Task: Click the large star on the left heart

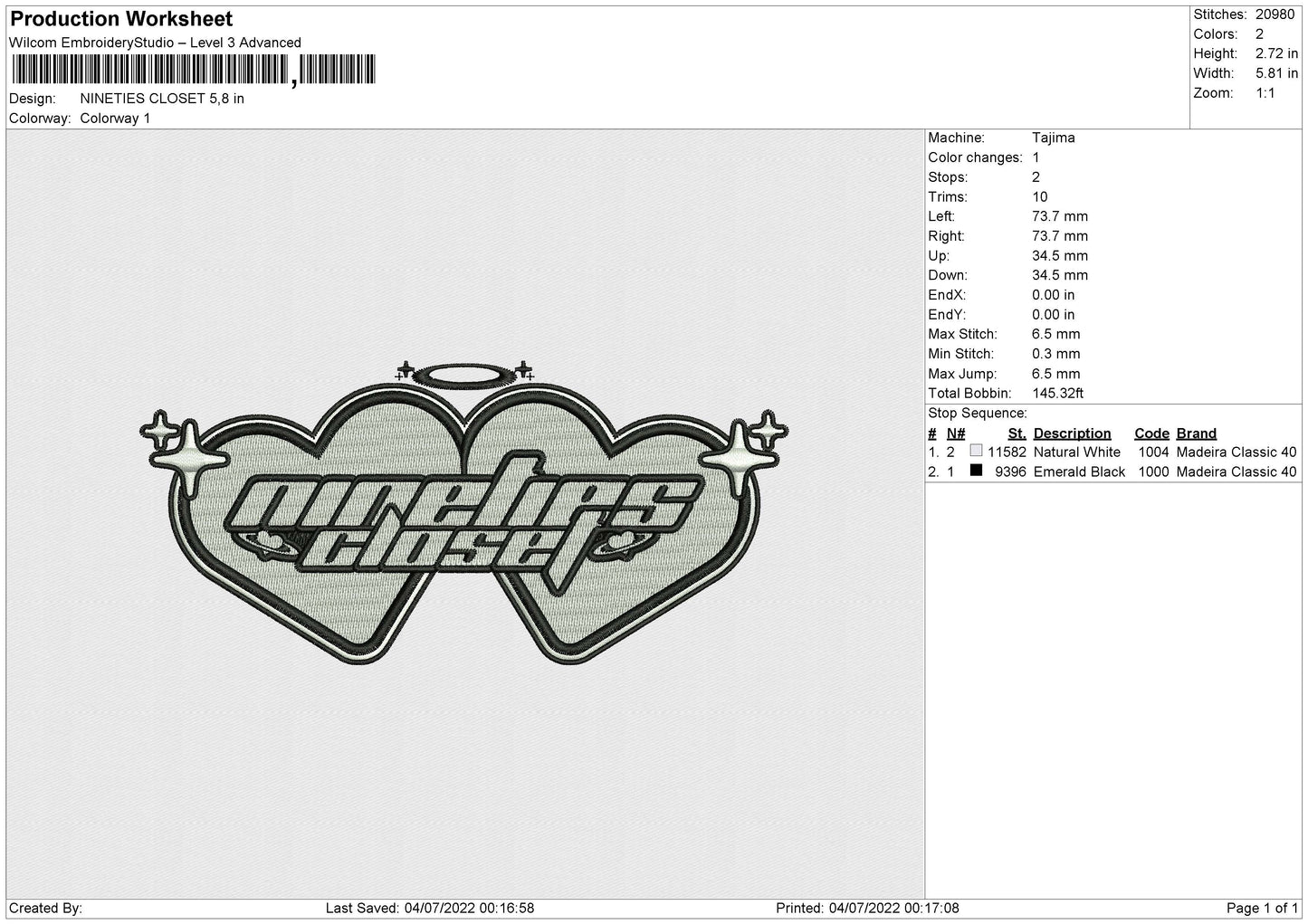Action: (x=193, y=459)
